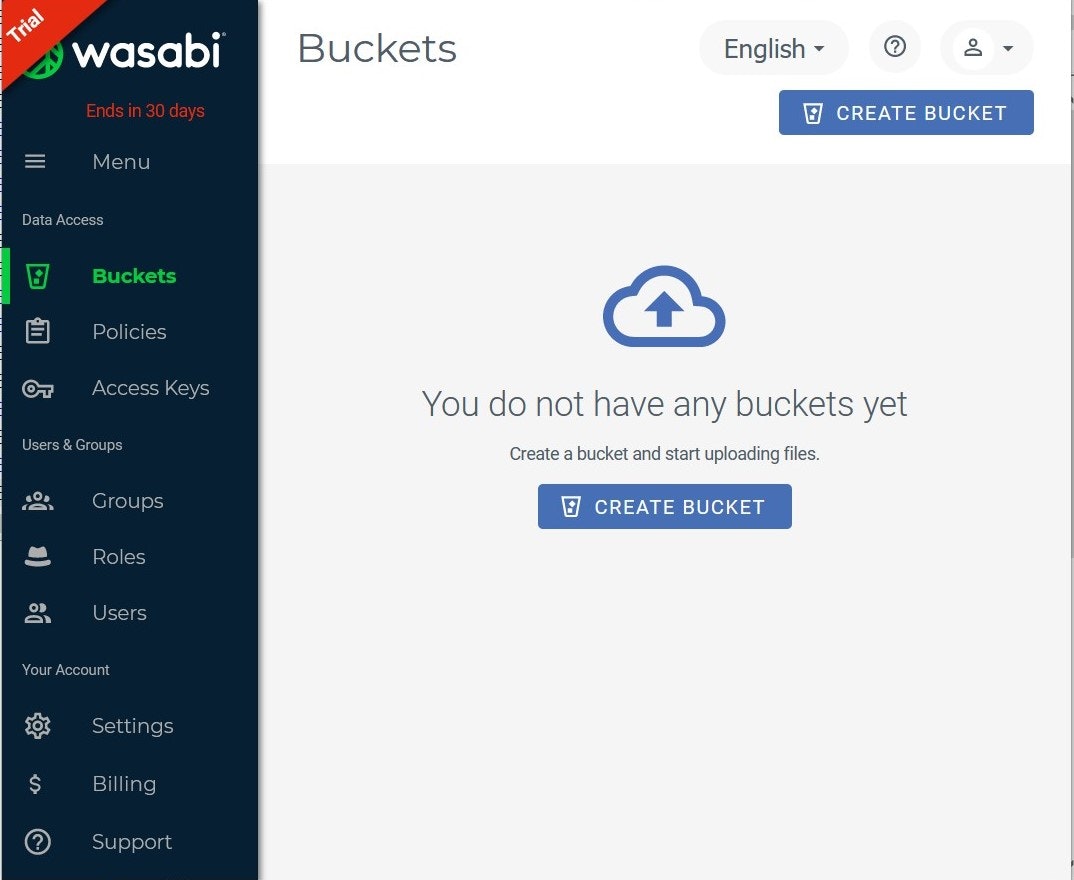Screen dimensions: 1074x880
Task: Click the Support question mark icon
Action: tap(38, 842)
